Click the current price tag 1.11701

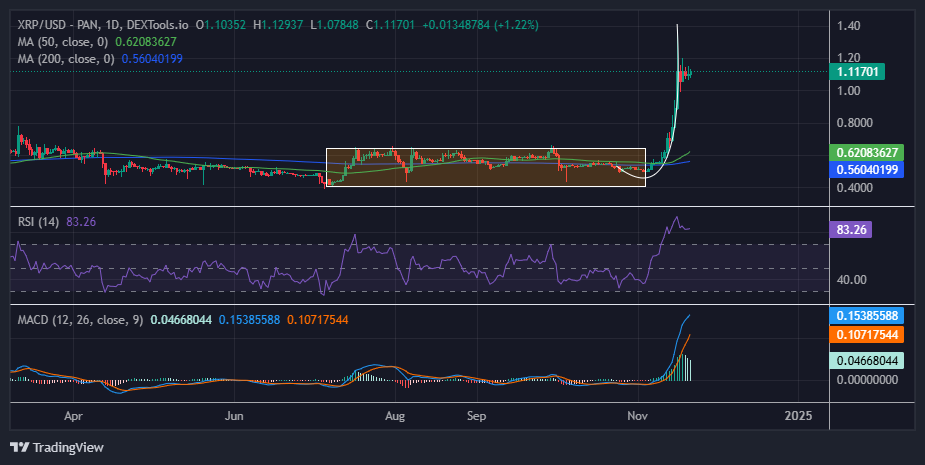point(857,72)
